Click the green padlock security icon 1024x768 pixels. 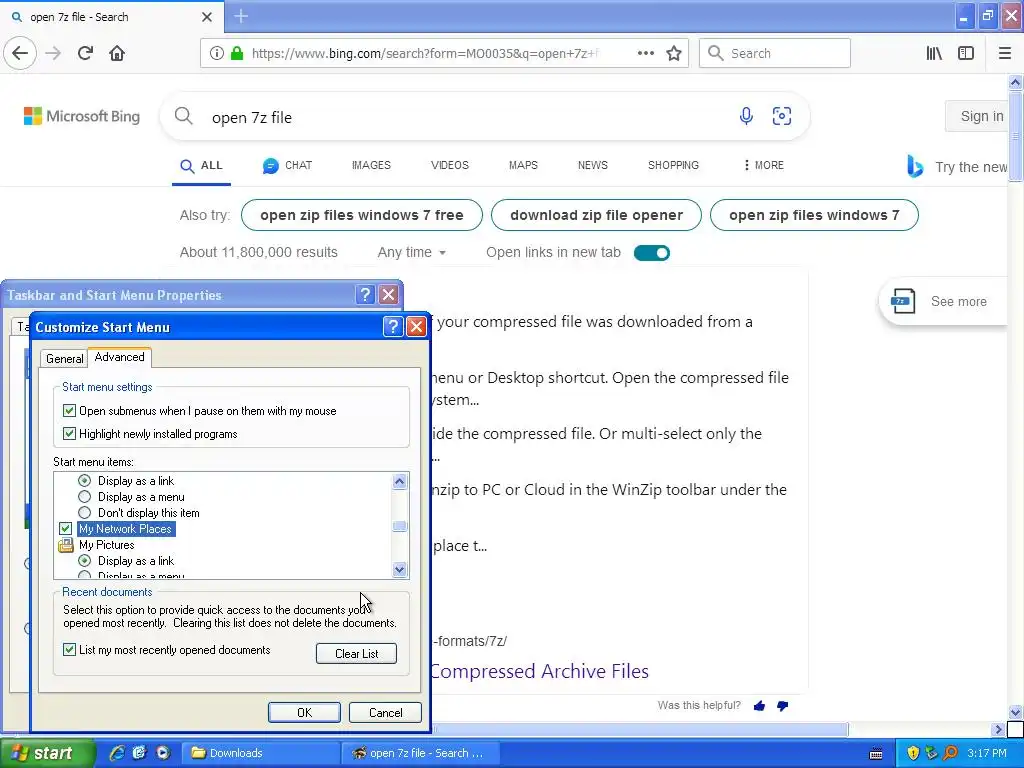(237, 53)
